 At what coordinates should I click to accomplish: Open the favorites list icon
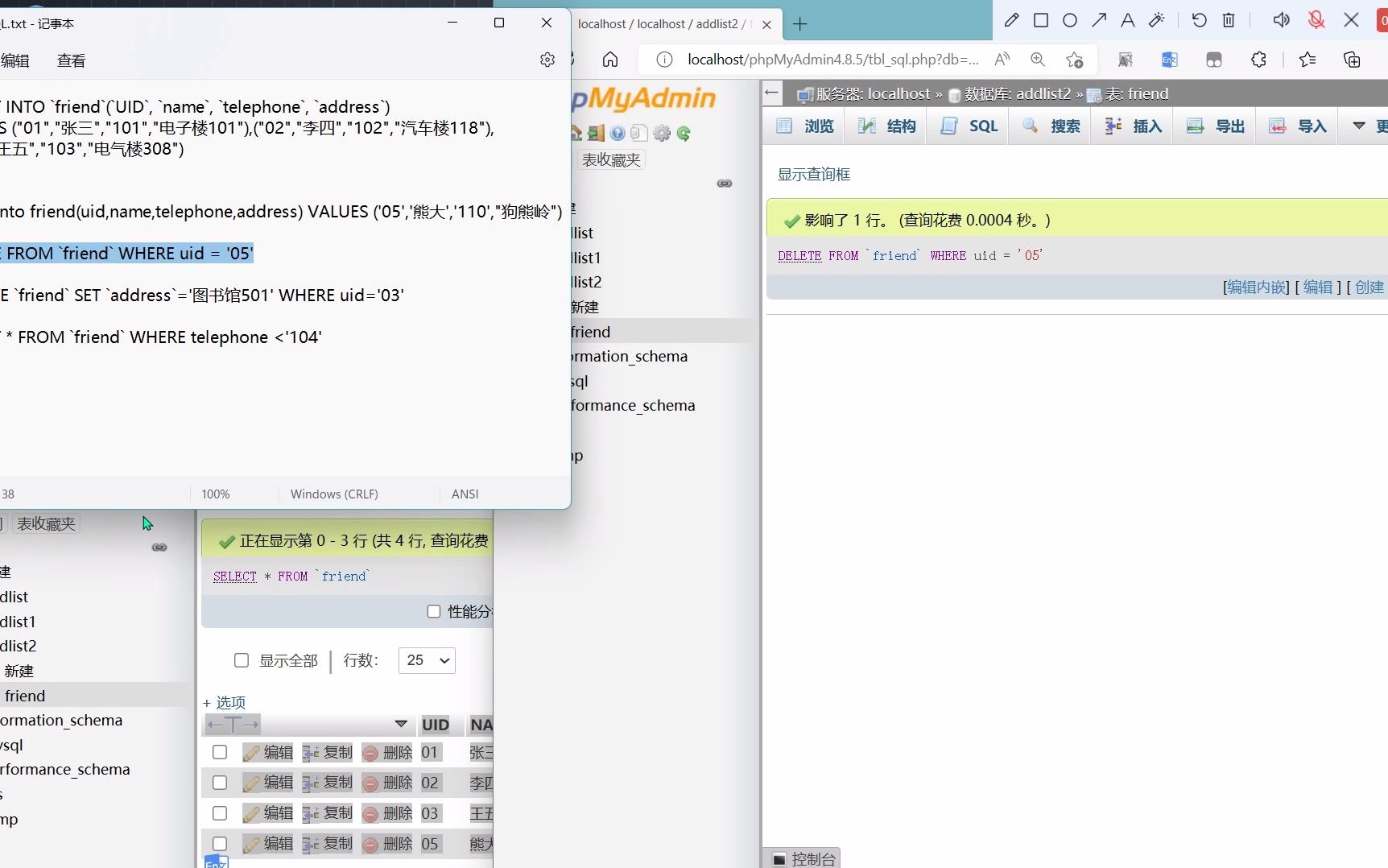pos(1307,60)
